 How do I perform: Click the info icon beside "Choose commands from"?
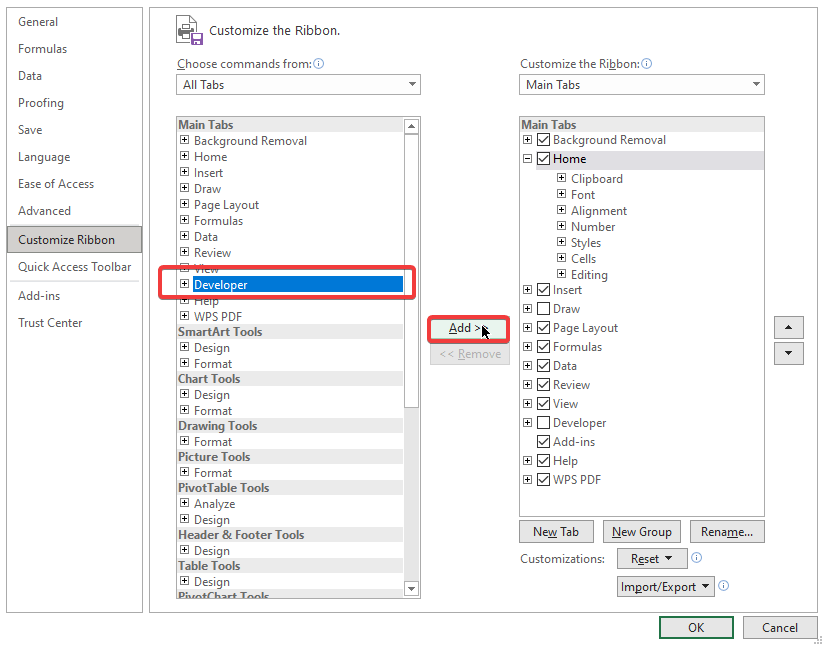click(x=318, y=63)
